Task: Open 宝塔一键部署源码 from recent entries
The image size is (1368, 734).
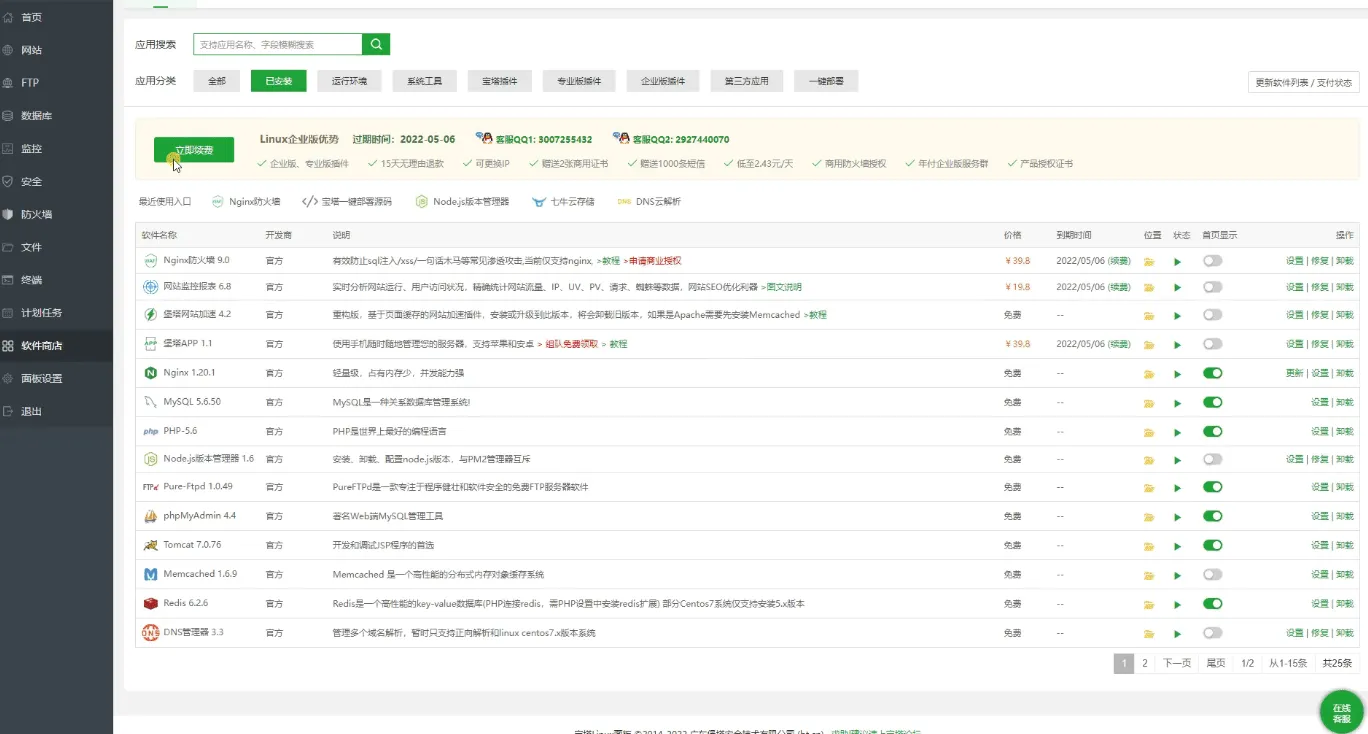Action: (x=347, y=201)
